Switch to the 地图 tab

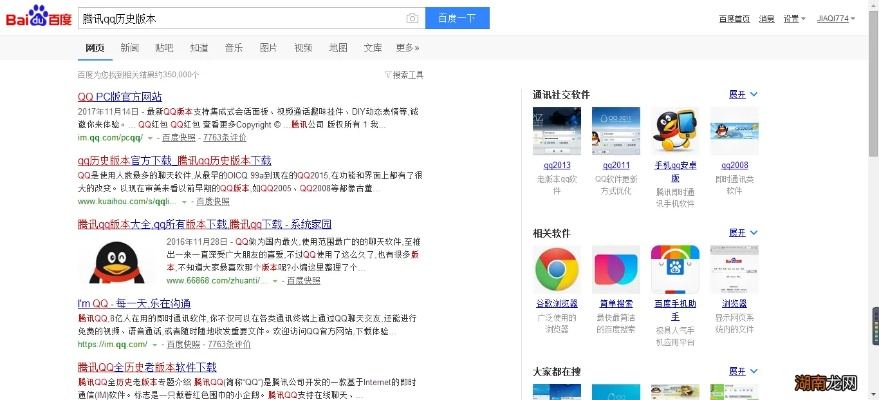click(338, 48)
